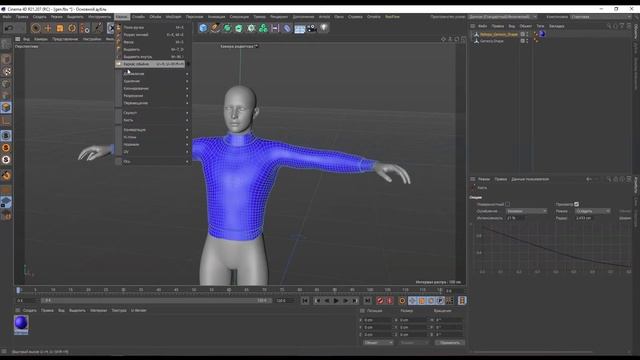
Task: Toggle visibility box for first object row
Action: pyautogui.click(x=522, y=34)
